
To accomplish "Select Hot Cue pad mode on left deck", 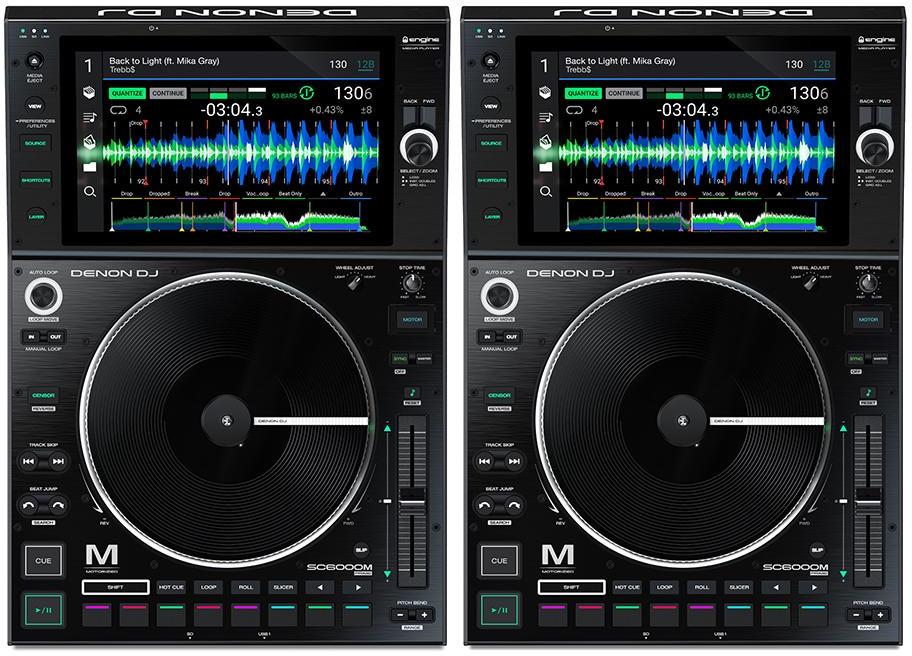I will [171, 587].
